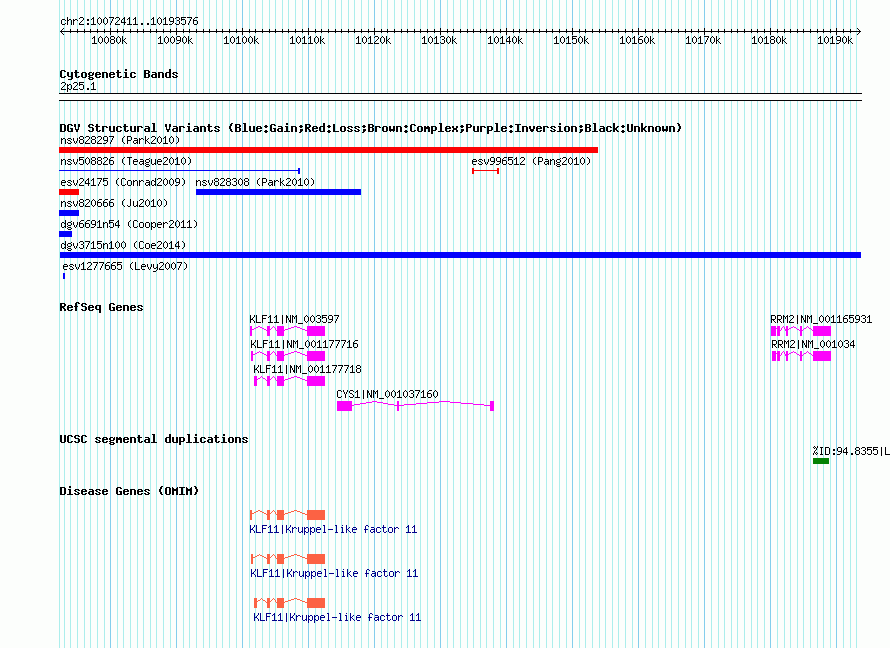890x648 pixels.
Task: Click the full-width blue dgv3715n100 gain bar
Action: [460, 255]
